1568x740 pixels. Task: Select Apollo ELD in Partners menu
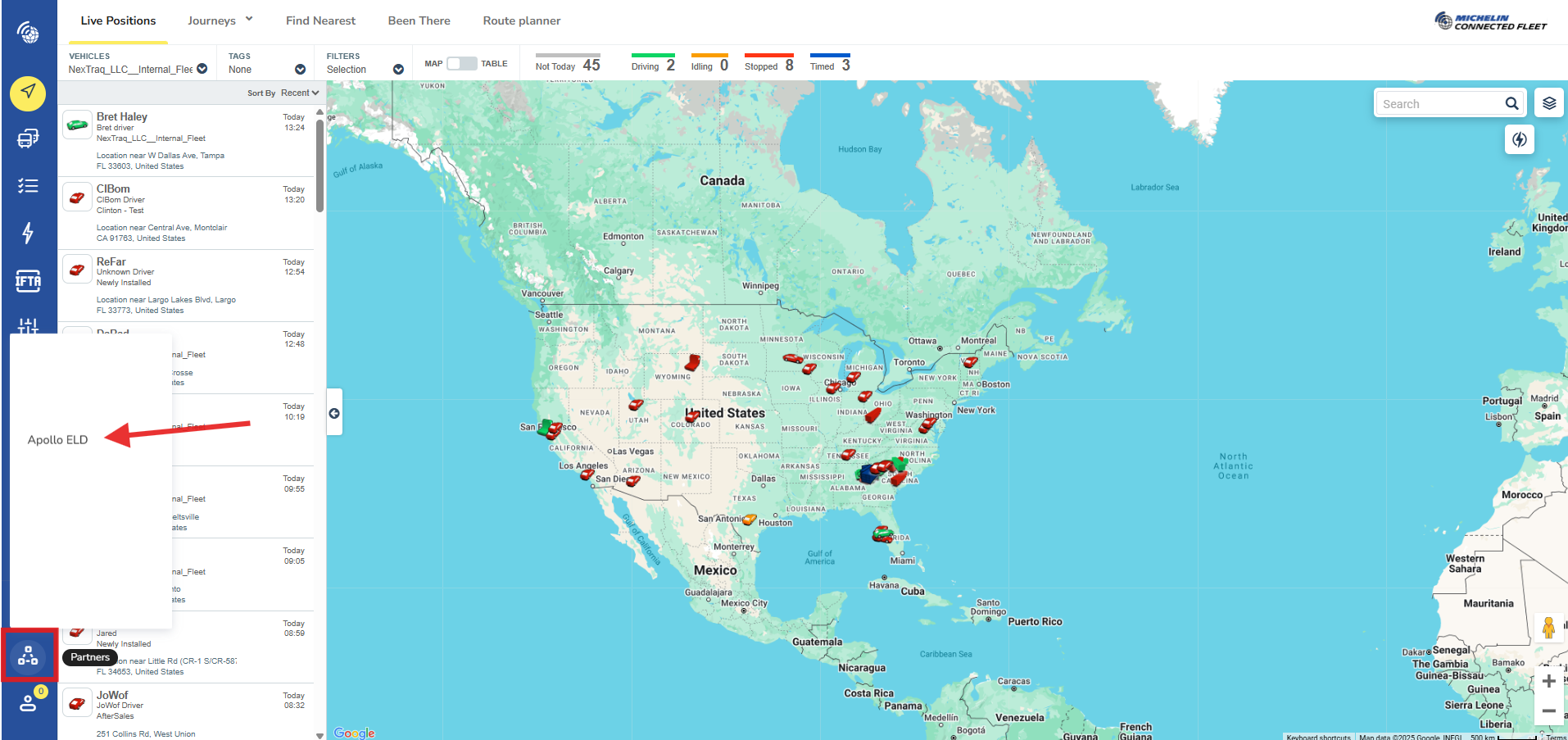(x=57, y=440)
